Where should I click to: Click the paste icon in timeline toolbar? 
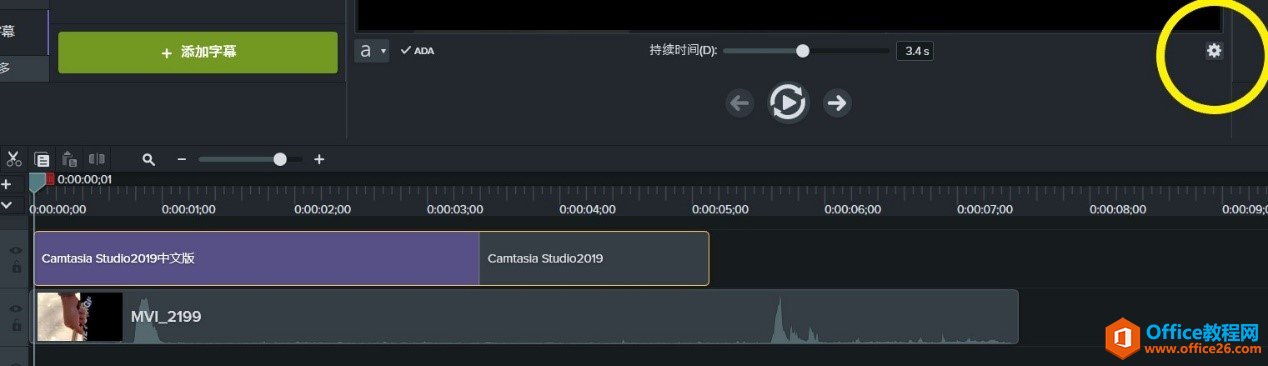(69, 158)
